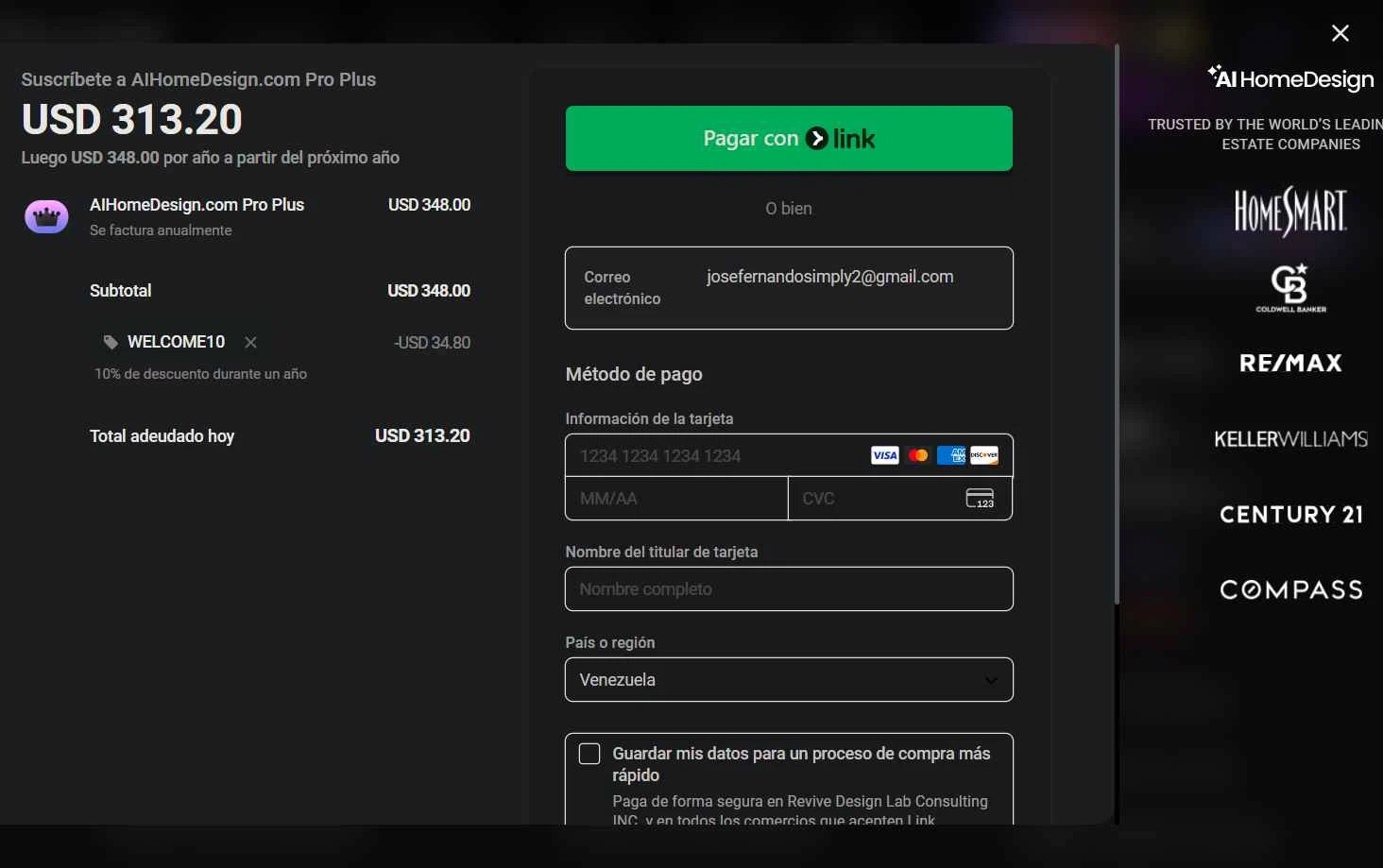Image resolution: width=1383 pixels, height=868 pixels.
Task: Click the Se factura anualmente text
Action: pos(161,230)
